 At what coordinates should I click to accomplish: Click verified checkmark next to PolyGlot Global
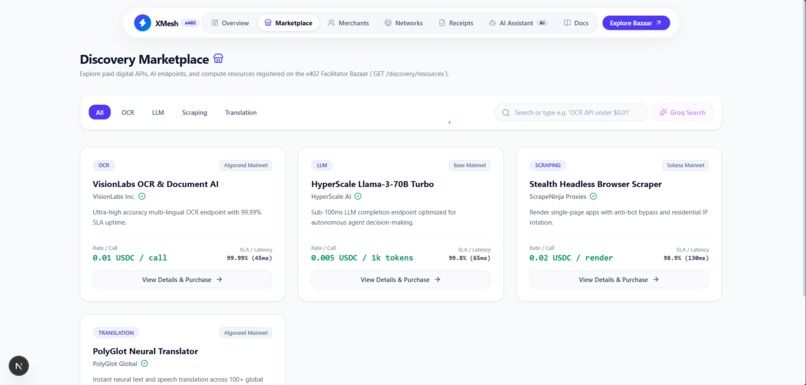144,363
